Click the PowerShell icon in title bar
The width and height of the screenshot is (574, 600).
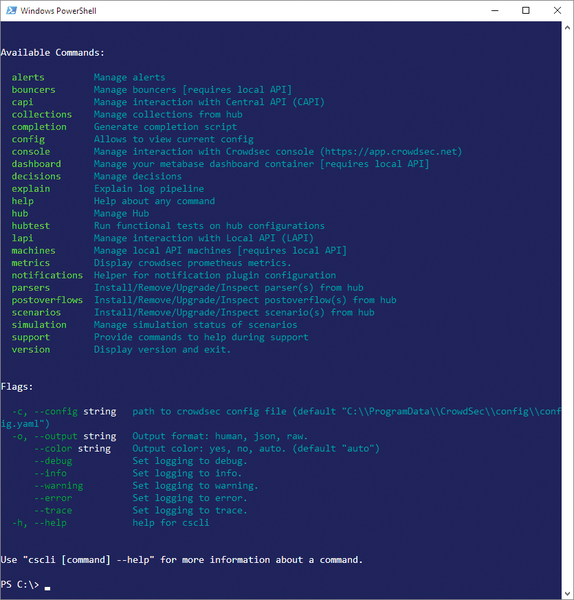coord(11,10)
